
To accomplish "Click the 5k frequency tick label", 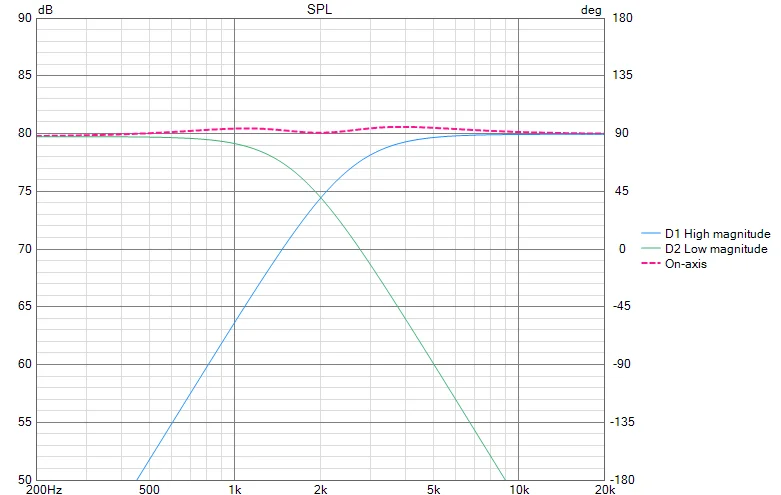I will 433,489.
